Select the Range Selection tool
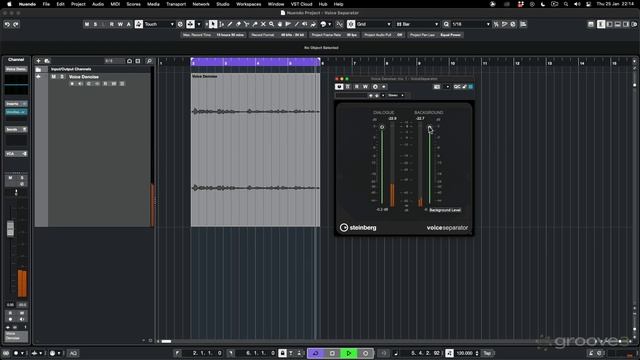 coord(222,24)
